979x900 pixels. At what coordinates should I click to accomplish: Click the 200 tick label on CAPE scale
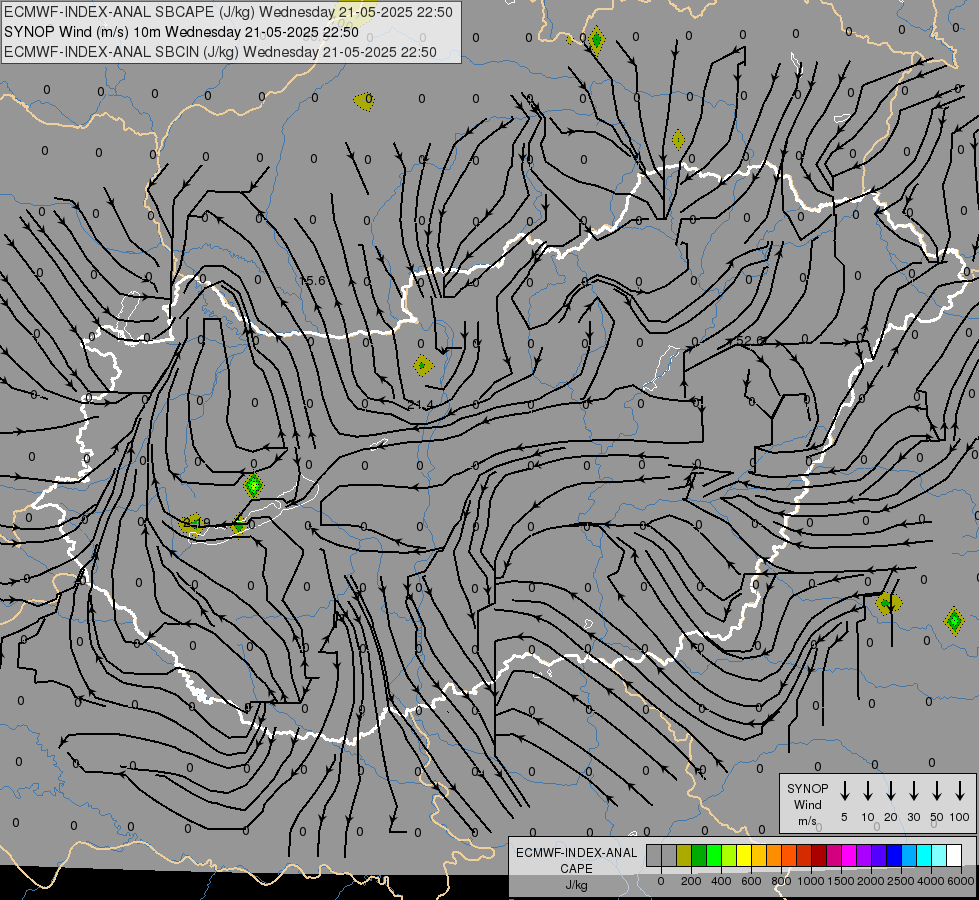tap(691, 881)
